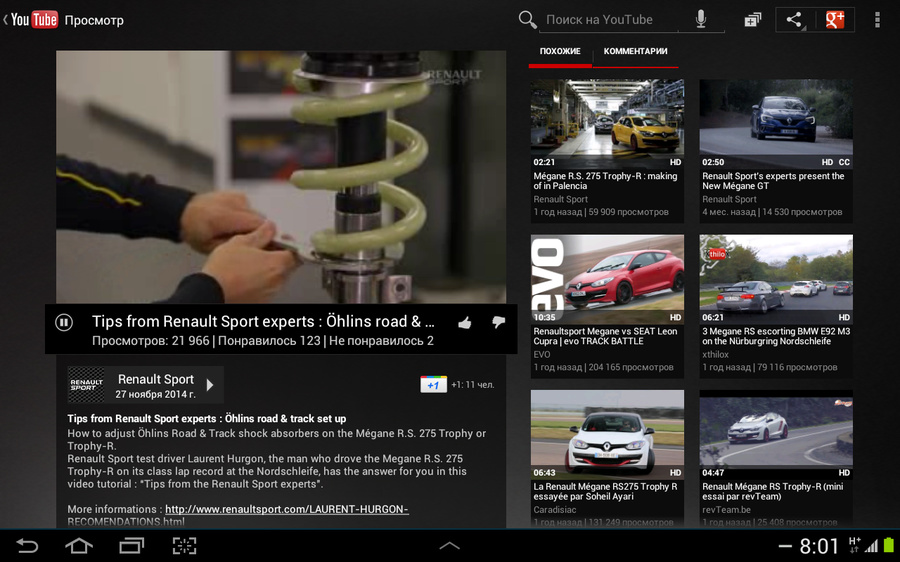This screenshot has height=562, width=900.
Task: Click the CC badge on New Mégane GT
Action: click(844, 162)
